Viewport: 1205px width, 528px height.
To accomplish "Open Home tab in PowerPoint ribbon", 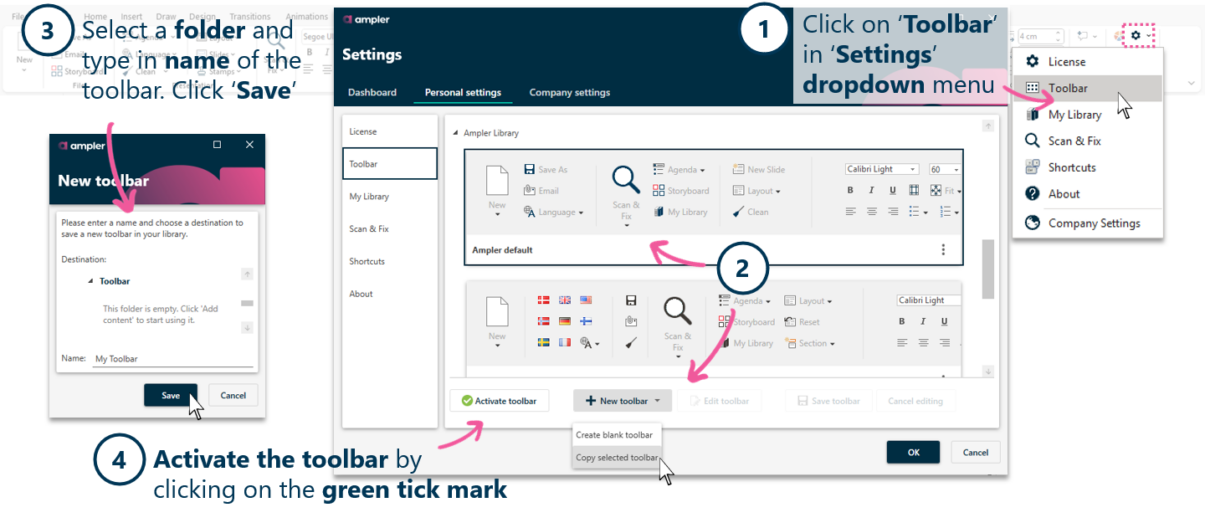I will [x=96, y=17].
